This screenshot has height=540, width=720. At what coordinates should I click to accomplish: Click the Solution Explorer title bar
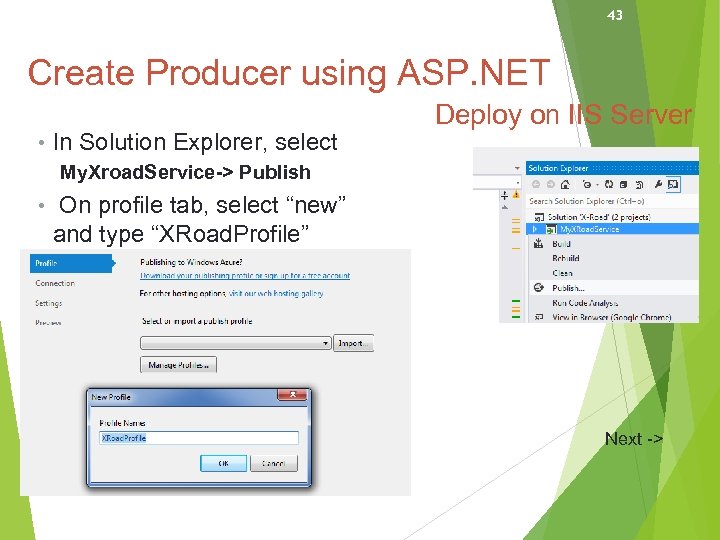pyautogui.click(x=612, y=168)
